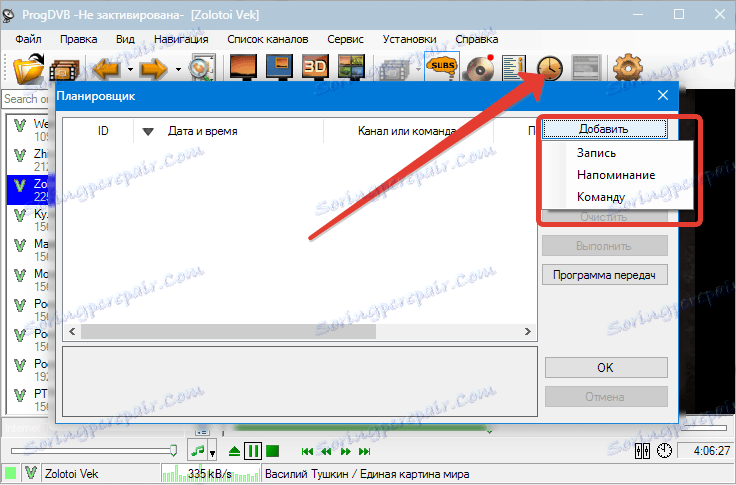Skip to the next item button
This screenshot has height=485, width=736.
[x=364, y=452]
